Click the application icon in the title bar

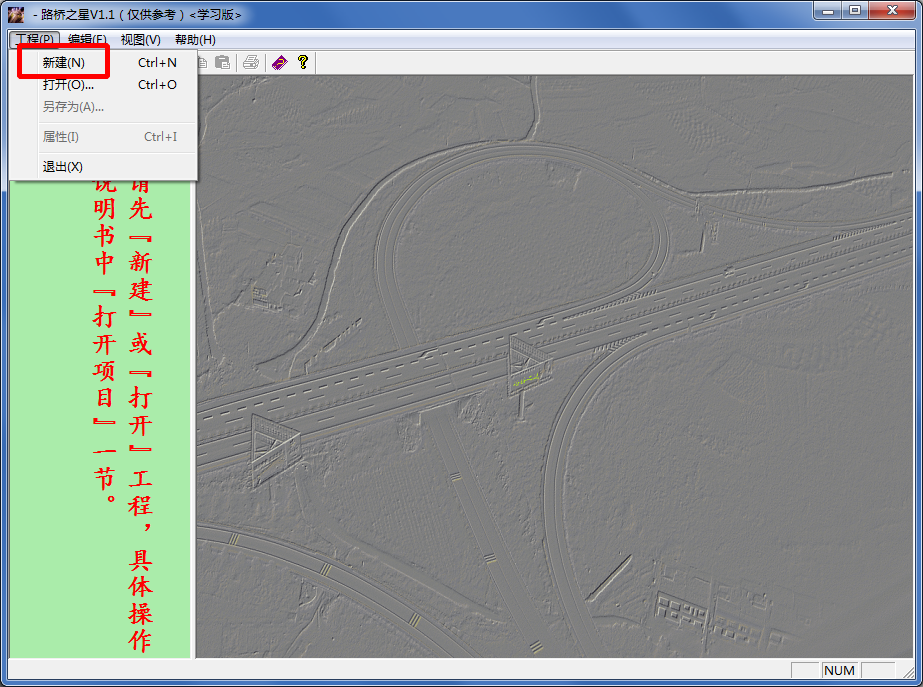(16, 14)
